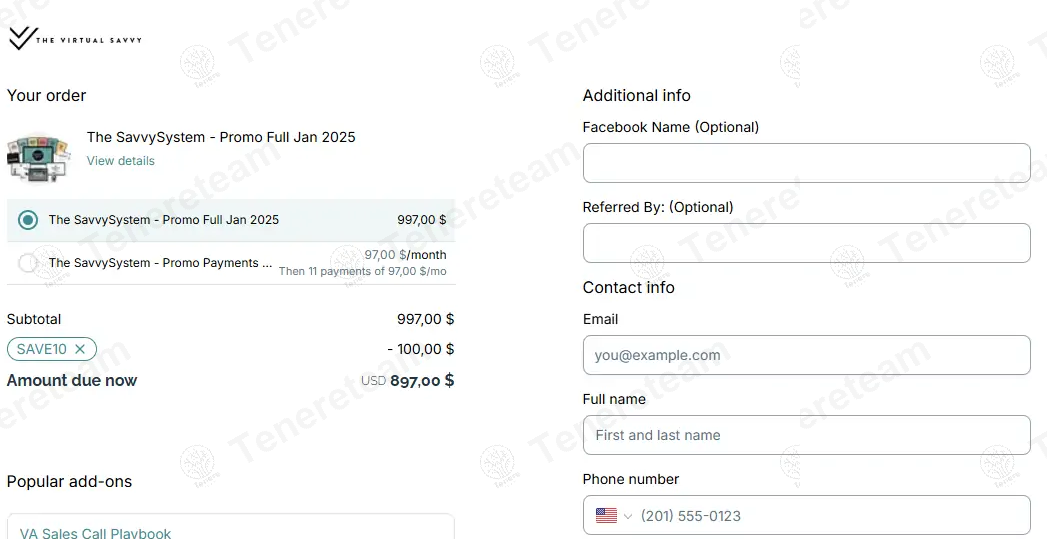1047x539 pixels.
Task: Click the product title in Your order
Action: click(x=221, y=137)
